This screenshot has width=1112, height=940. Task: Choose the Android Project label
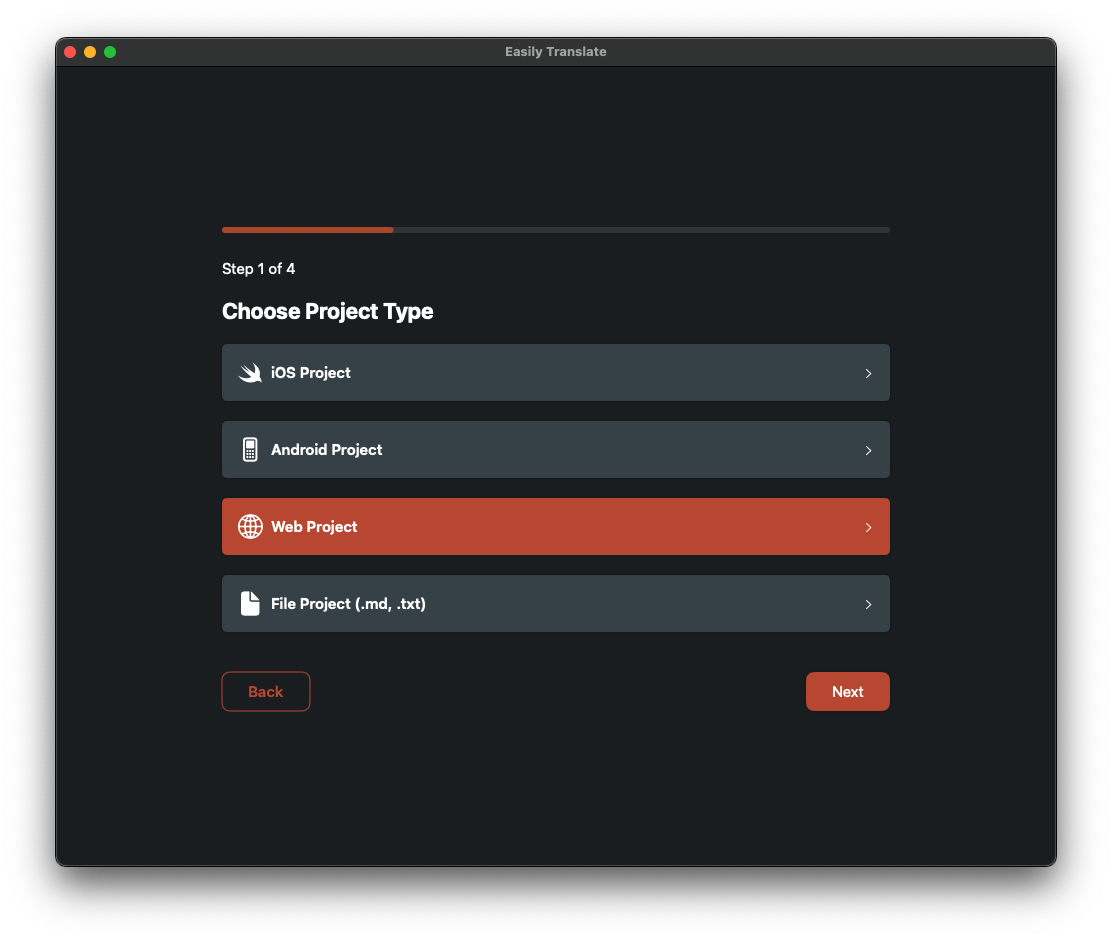tap(326, 450)
